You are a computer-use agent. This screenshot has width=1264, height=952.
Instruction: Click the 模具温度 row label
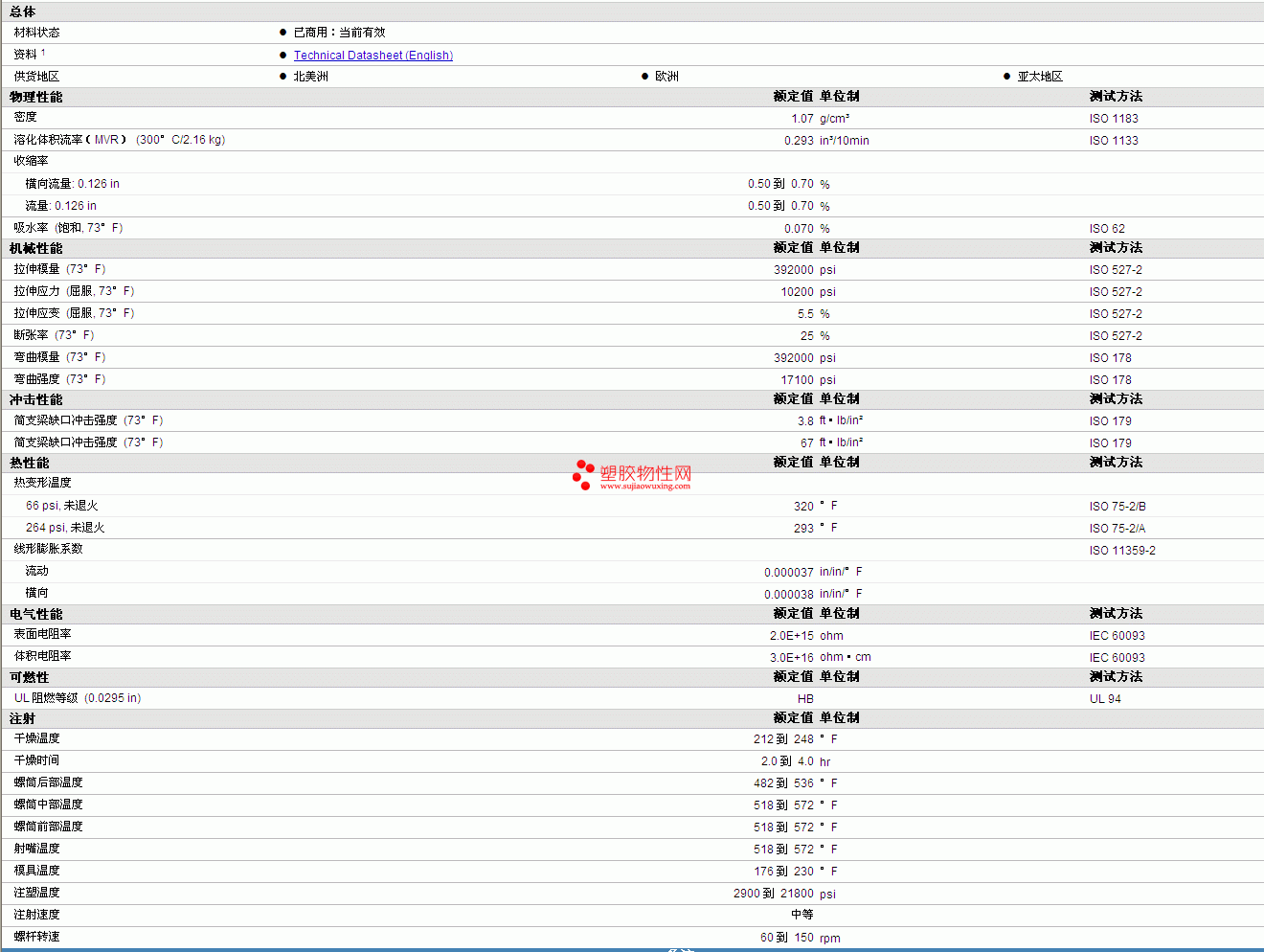pyautogui.click(x=36, y=871)
